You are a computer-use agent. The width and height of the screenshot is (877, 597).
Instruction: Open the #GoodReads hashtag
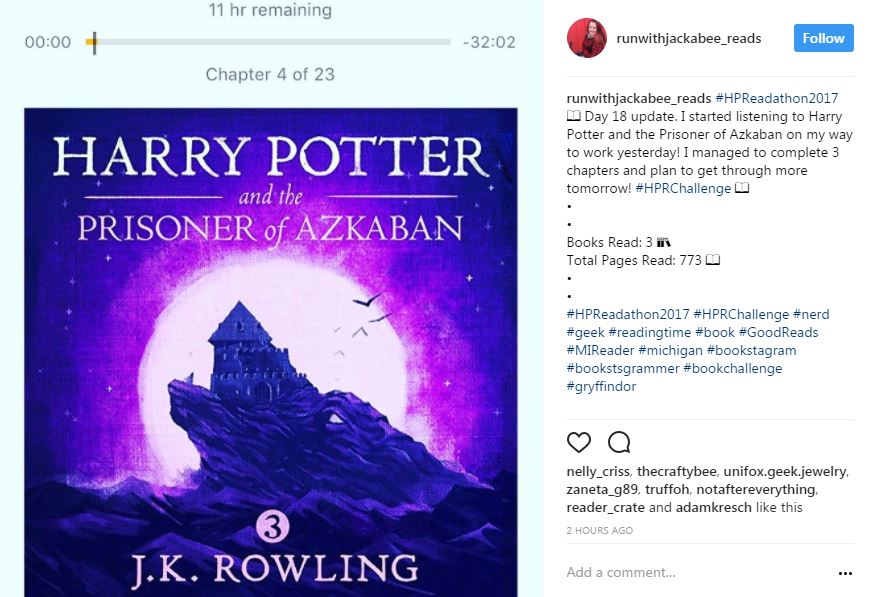[778, 332]
